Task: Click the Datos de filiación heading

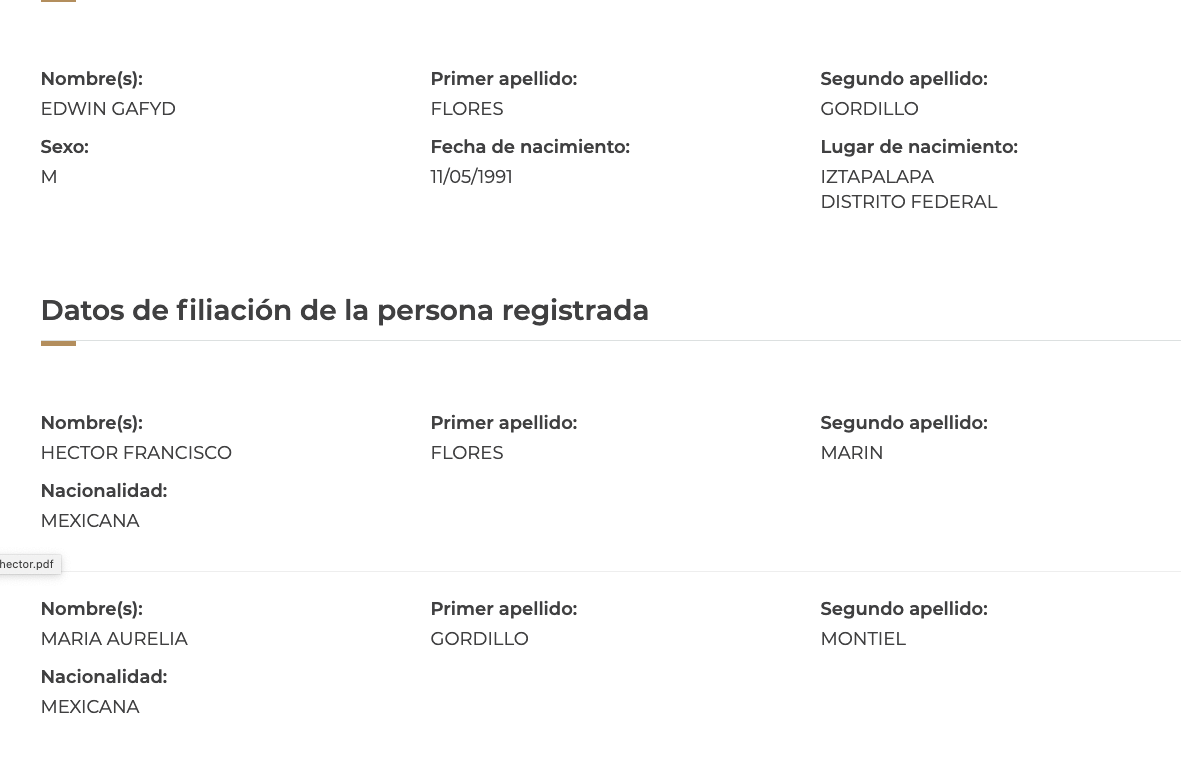Action: coord(344,310)
